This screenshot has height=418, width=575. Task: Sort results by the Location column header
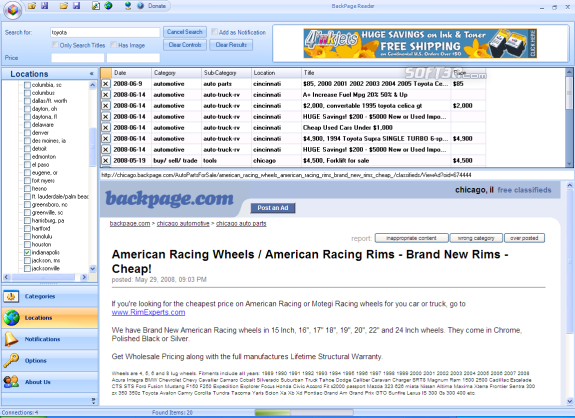276,73
